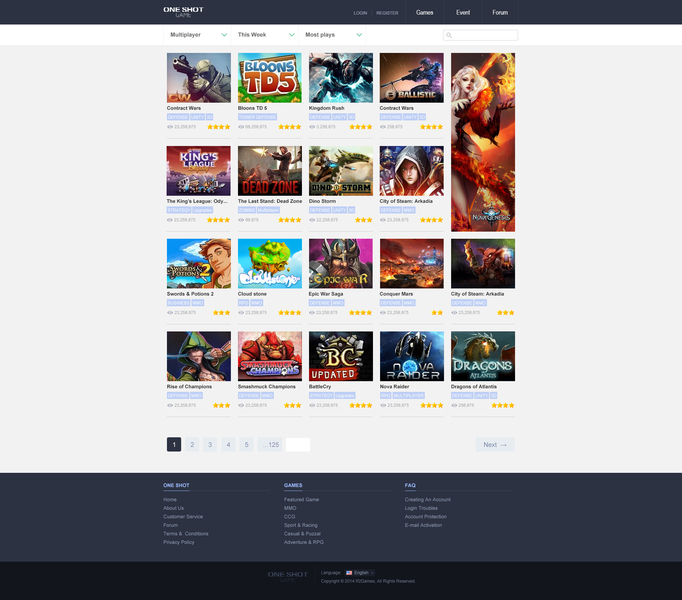
Task: Open the Nova Raider thumbnail
Action: [x=411, y=356]
